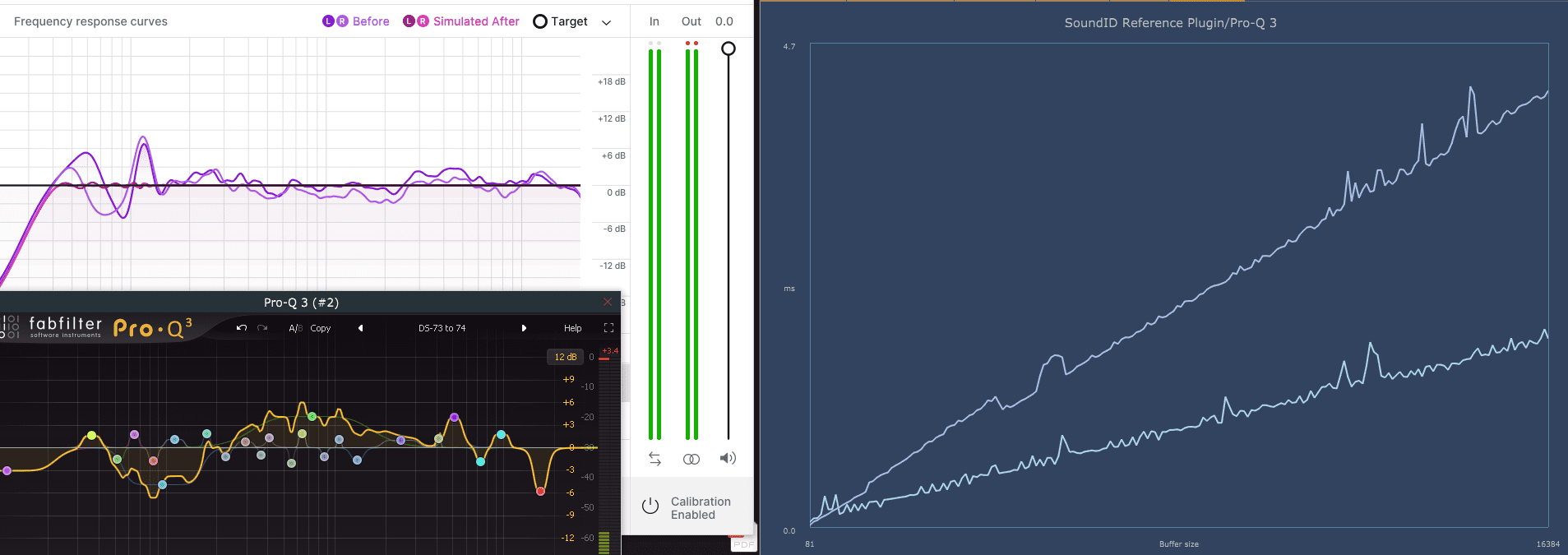Click the In meter label

click(x=654, y=21)
